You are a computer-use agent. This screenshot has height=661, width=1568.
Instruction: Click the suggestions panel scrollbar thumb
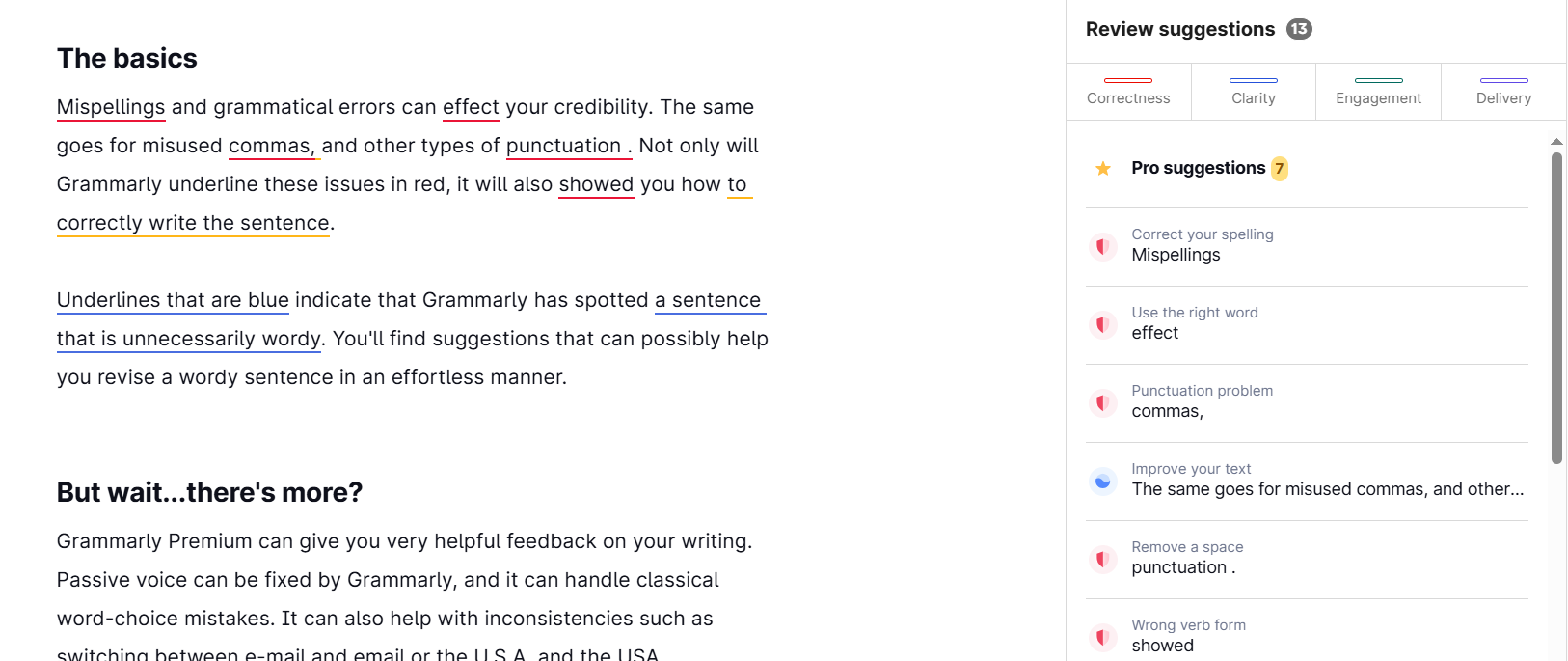click(x=1556, y=308)
